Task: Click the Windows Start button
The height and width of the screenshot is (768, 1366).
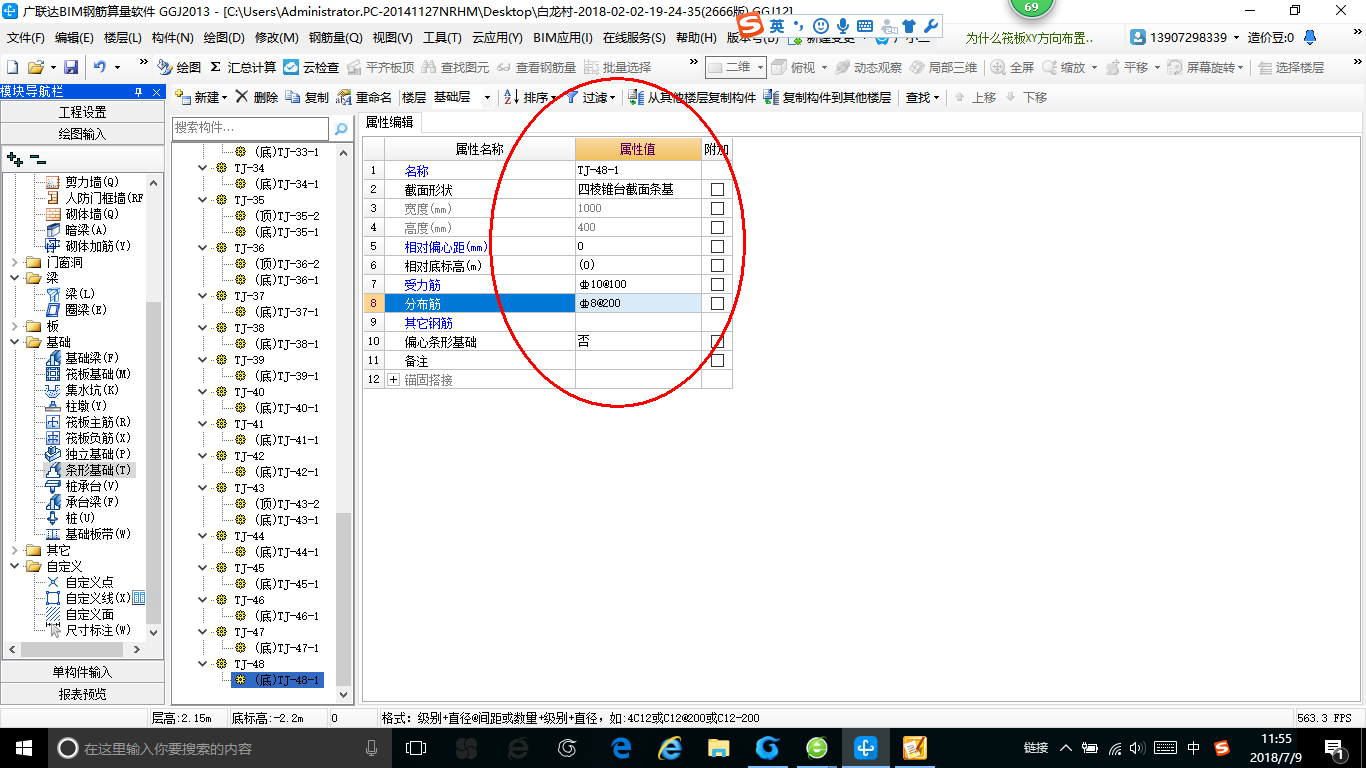Action: click(23, 747)
